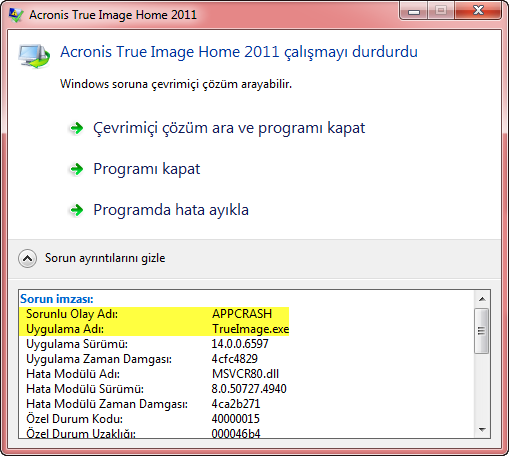Select exception code 40000015

pyautogui.click(x=236, y=419)
